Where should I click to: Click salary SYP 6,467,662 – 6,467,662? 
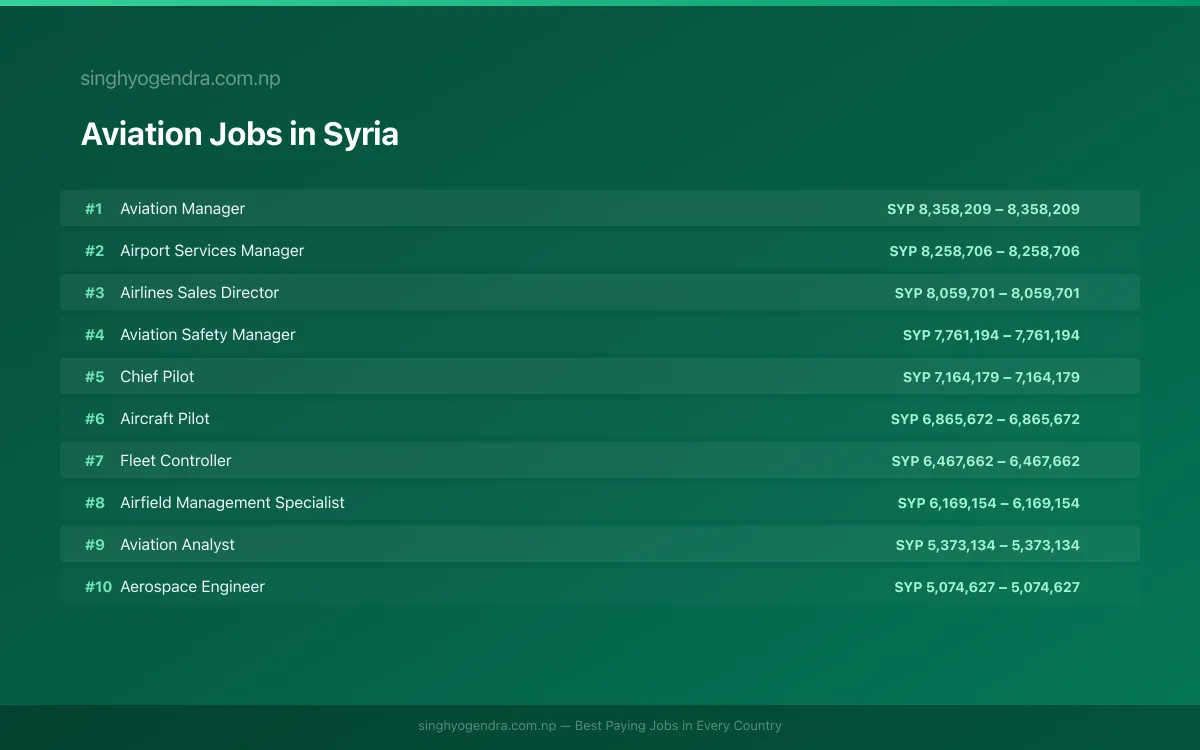click(985, 461)
